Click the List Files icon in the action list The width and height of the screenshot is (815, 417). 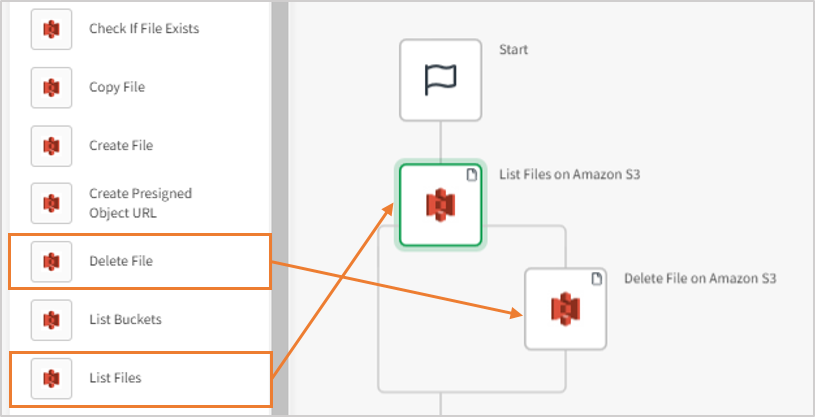[51, 378]
